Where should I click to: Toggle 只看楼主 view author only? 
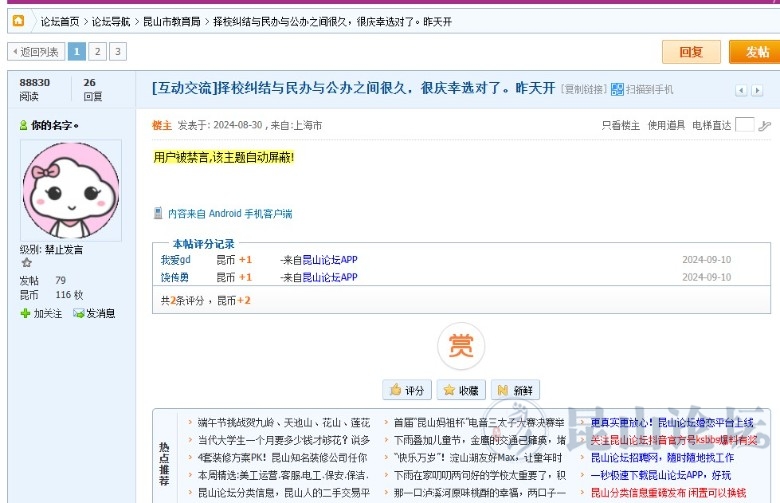point(620,125)
